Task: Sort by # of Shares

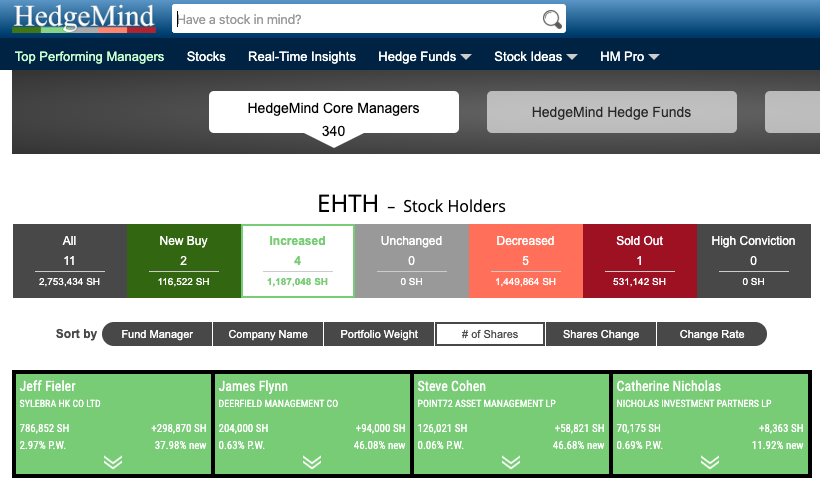Action: pos(490,334)
